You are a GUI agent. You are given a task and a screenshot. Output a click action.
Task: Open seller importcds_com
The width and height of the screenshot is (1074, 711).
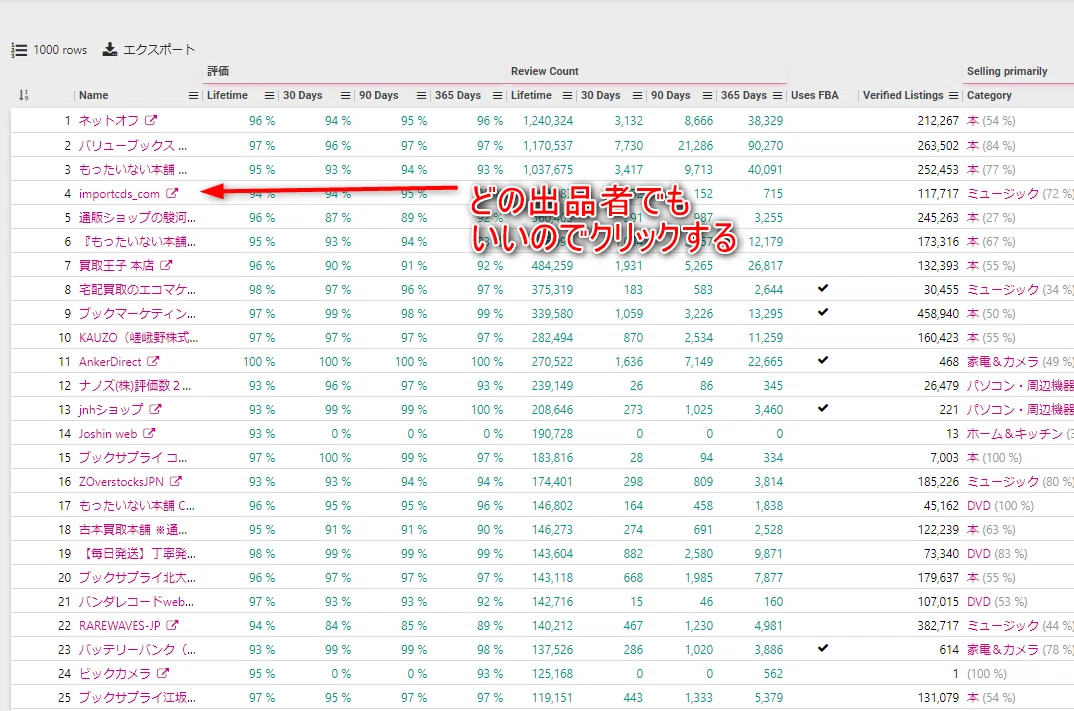coord(119,194)
